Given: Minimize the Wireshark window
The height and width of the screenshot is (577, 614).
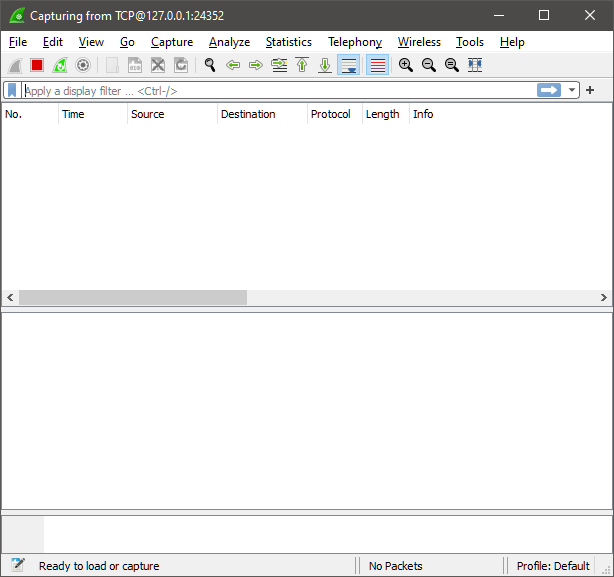Looking at the screenshot, I should pos(498,15).
